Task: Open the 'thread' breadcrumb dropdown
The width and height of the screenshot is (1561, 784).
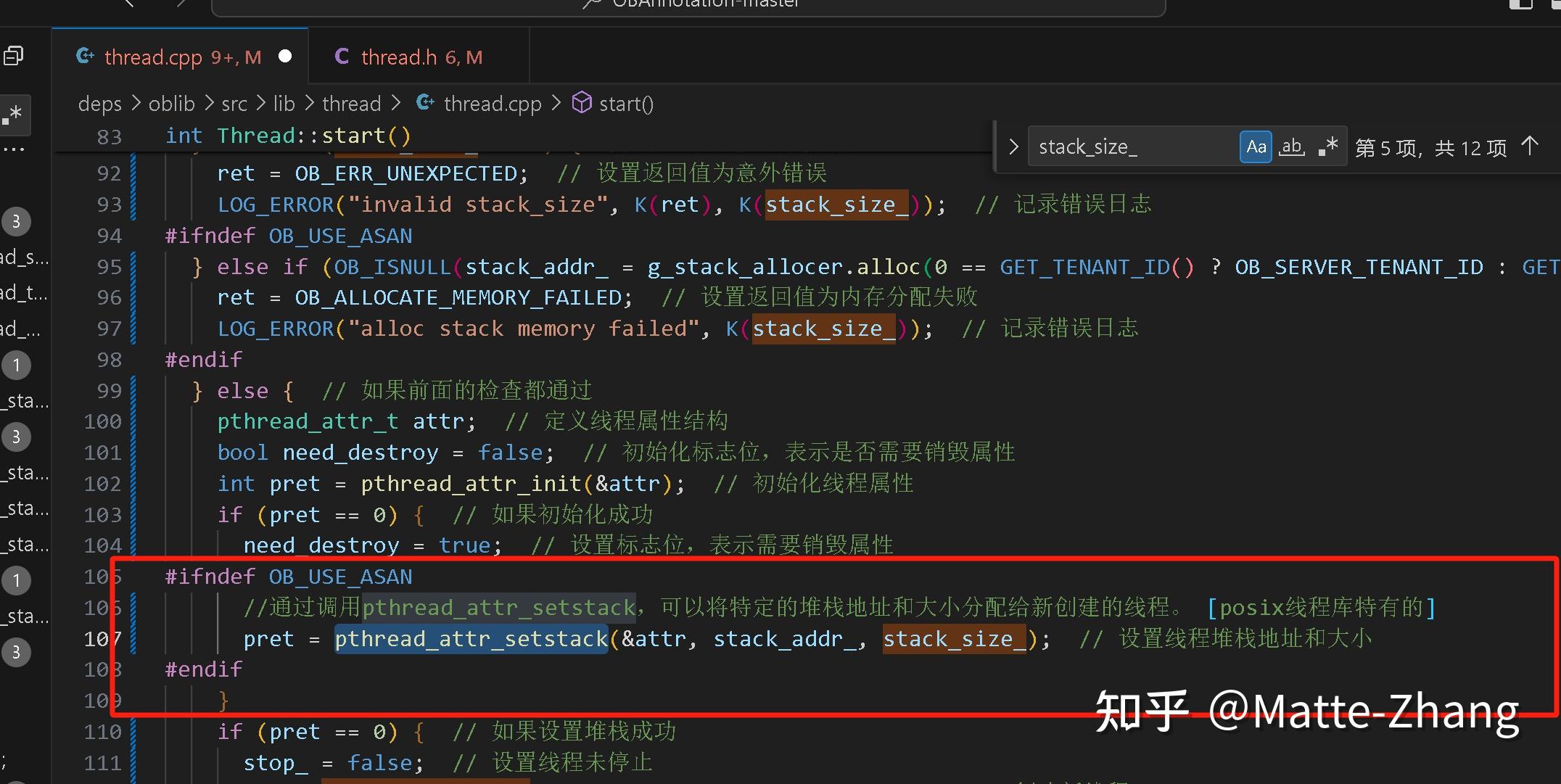Action: click(351, 103)
